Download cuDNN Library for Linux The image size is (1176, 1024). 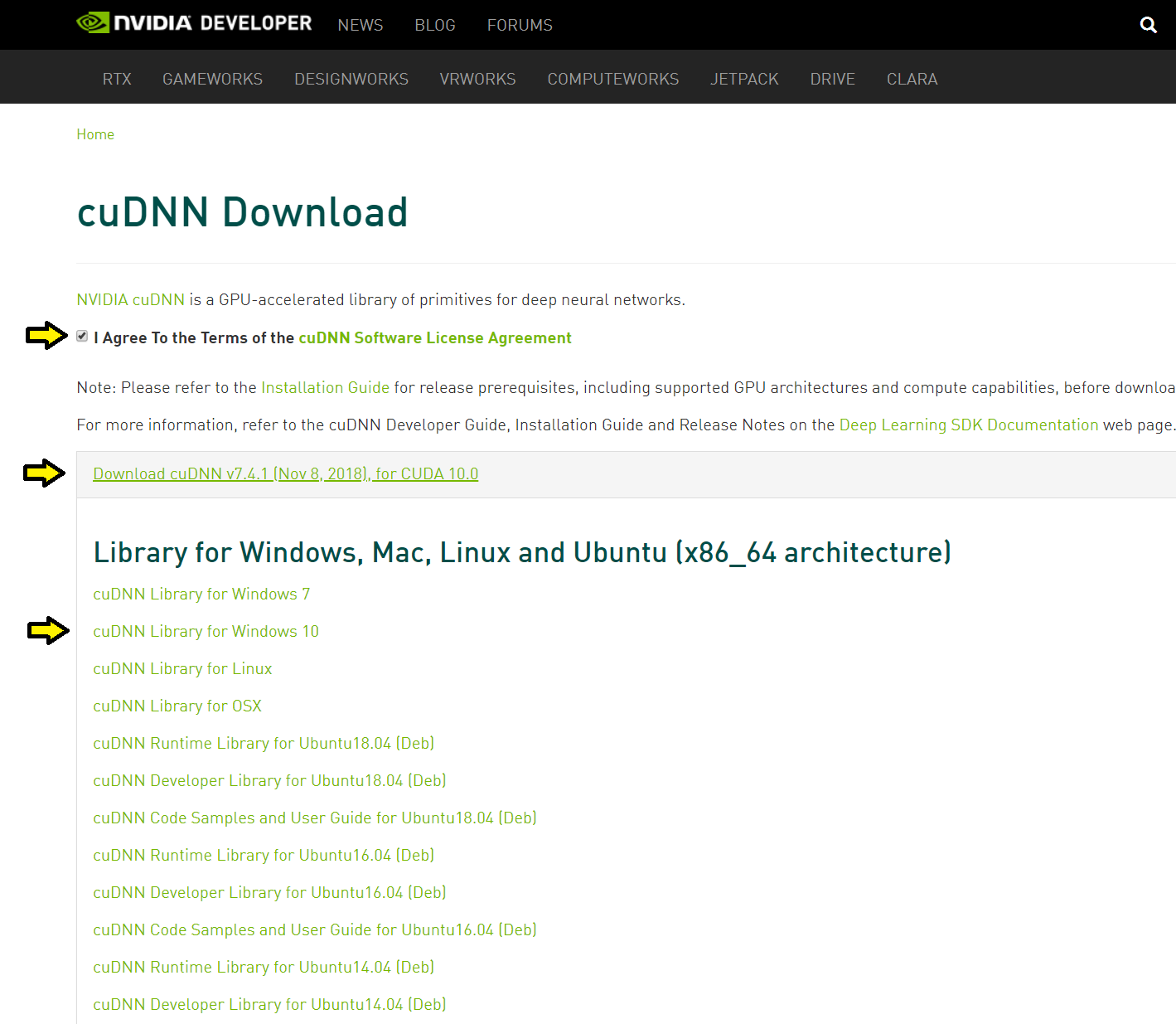click(182, 668)
